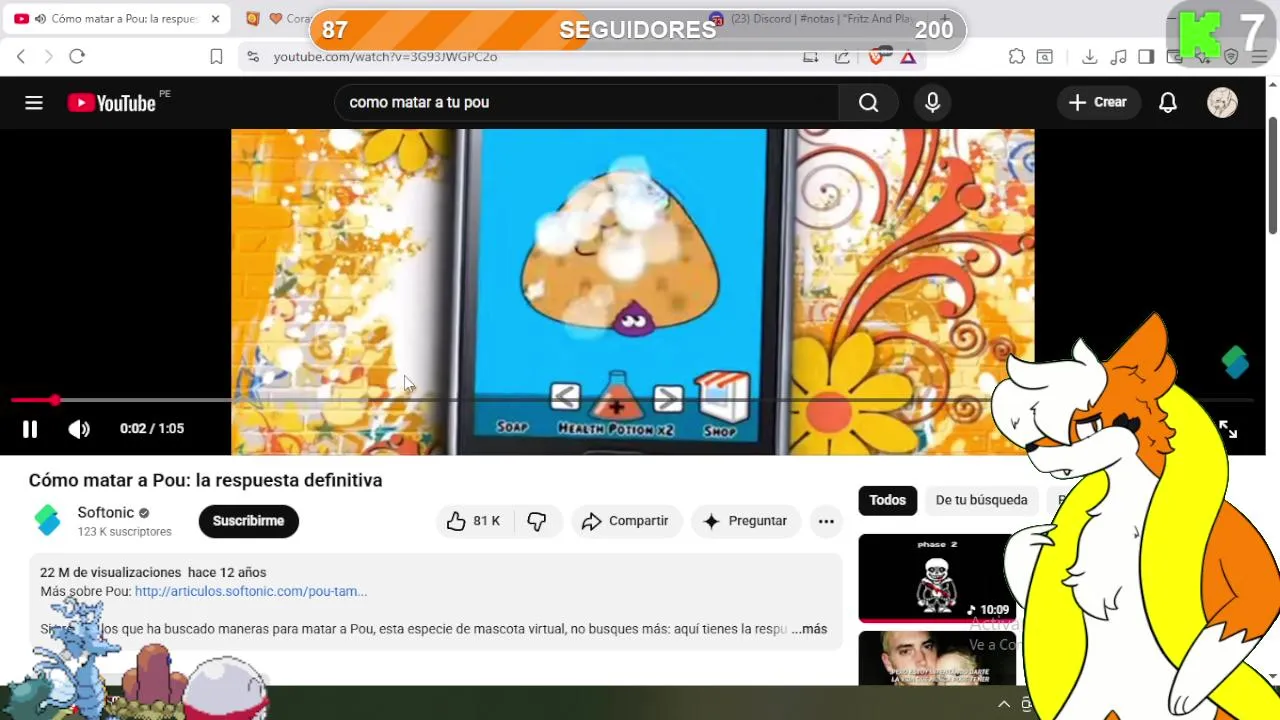Image resolution: width=1280 pixels, height=720 pixels.
Task: Click the Crear button
Action: pyautogui.click(x=1097, y=102)
